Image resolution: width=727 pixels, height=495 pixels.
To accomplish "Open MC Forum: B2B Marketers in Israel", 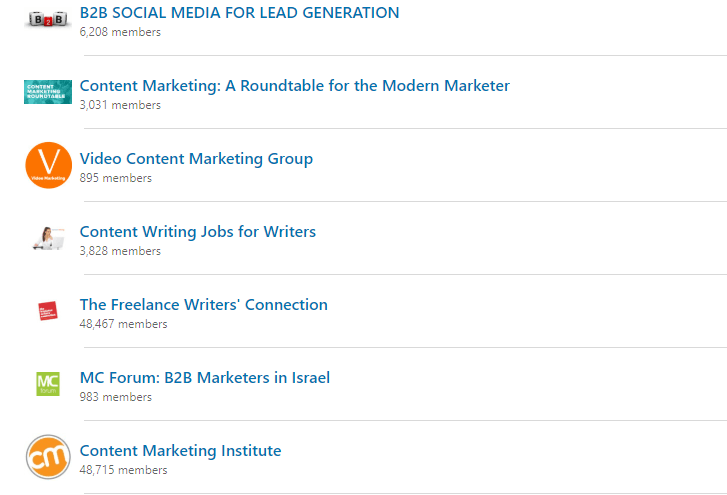I will tap(204, 378).
